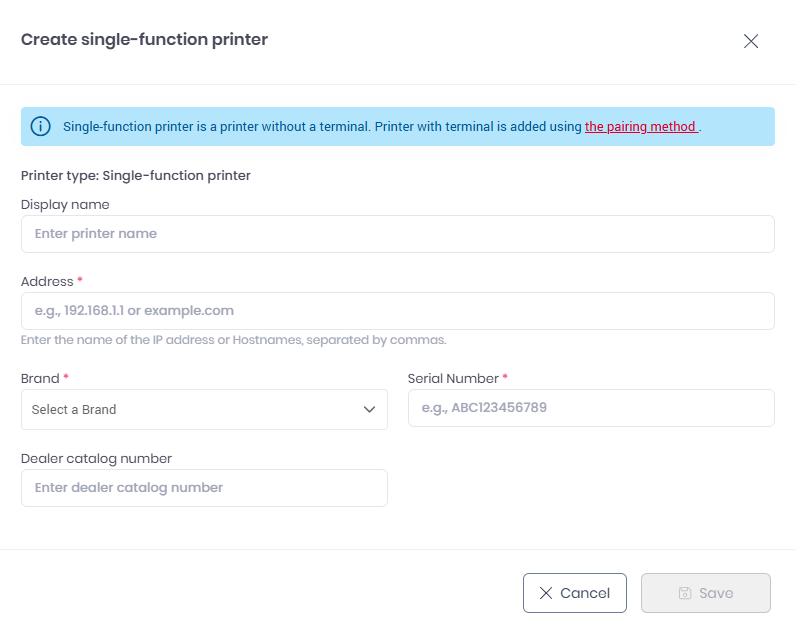Click the X icon inside the Cancel button
This screenshot has height=634, width=796.
tap(546, 593)
